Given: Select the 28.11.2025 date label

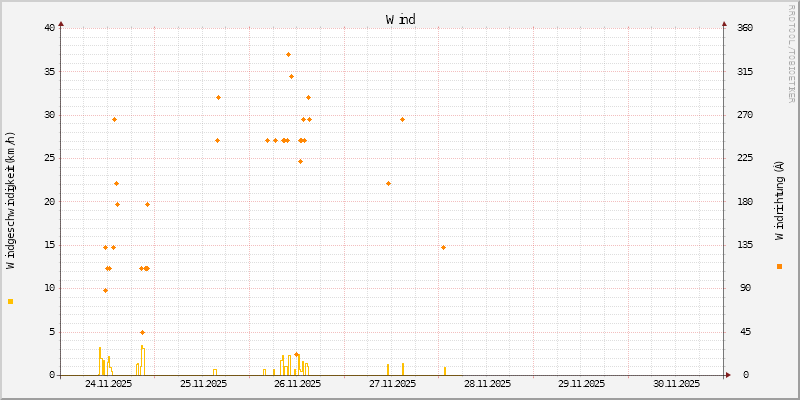Looking at the screenshot, I should pyautogui.click(x=487, y=383).
